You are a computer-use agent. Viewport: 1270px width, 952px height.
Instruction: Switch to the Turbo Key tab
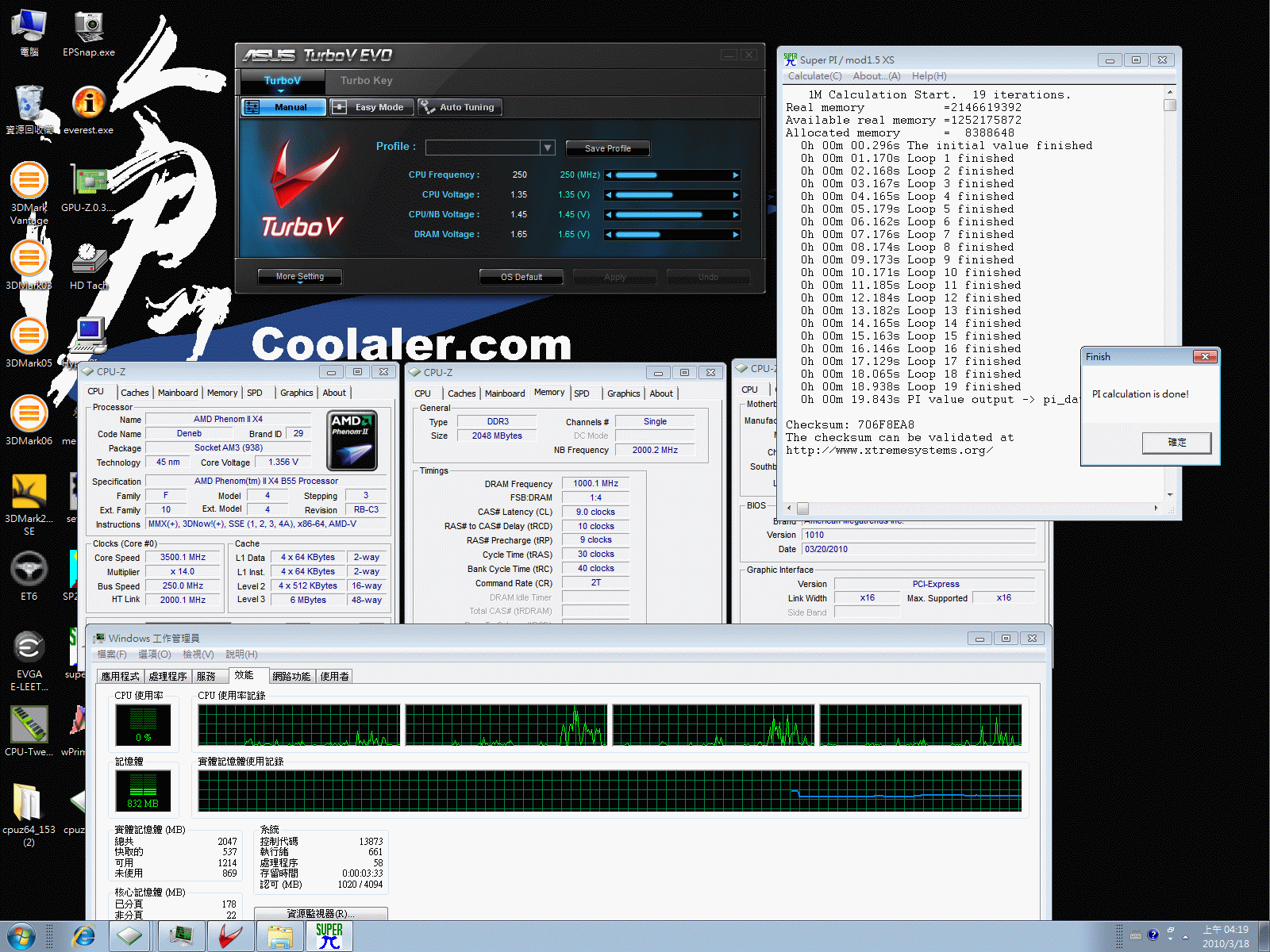(x=367, y=80)
